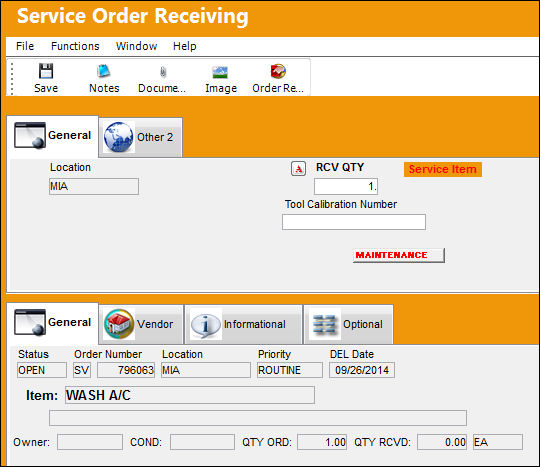Select the upper General tab
Image resolution: width=540 pixels, height=467 pixels.
[x=53, y=136]
